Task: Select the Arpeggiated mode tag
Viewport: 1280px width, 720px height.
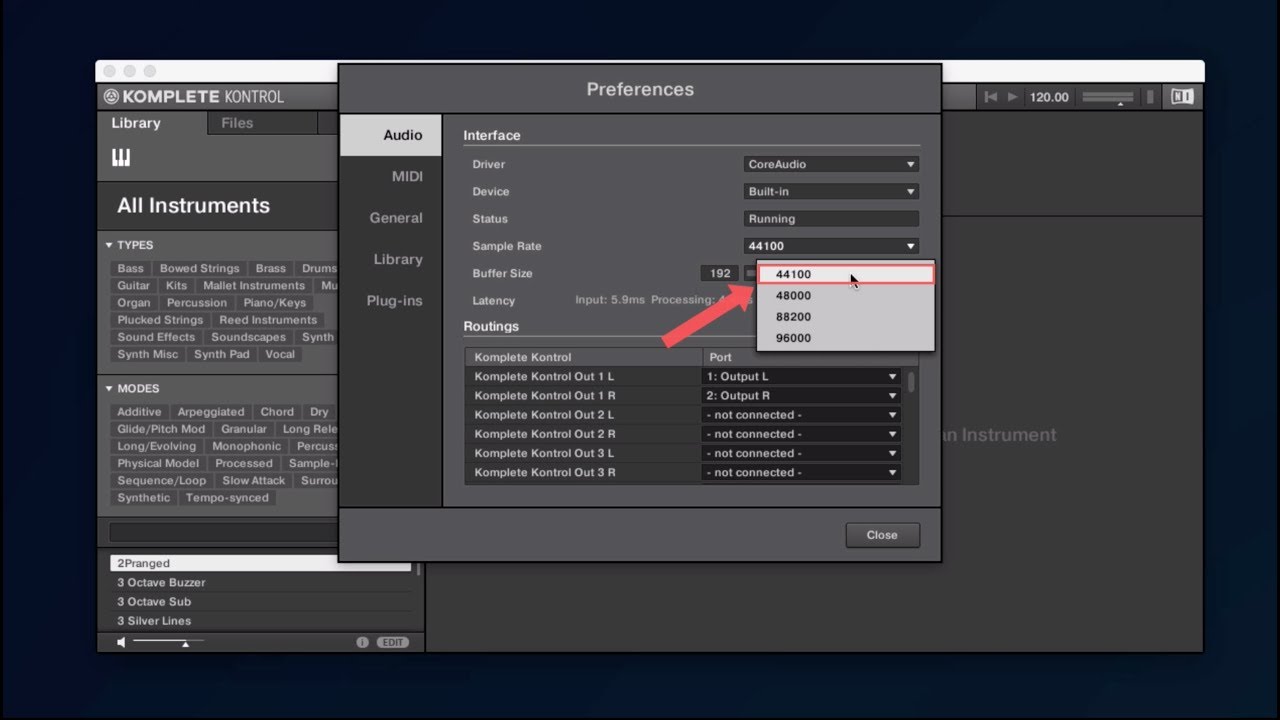Action: pos(211,412)
